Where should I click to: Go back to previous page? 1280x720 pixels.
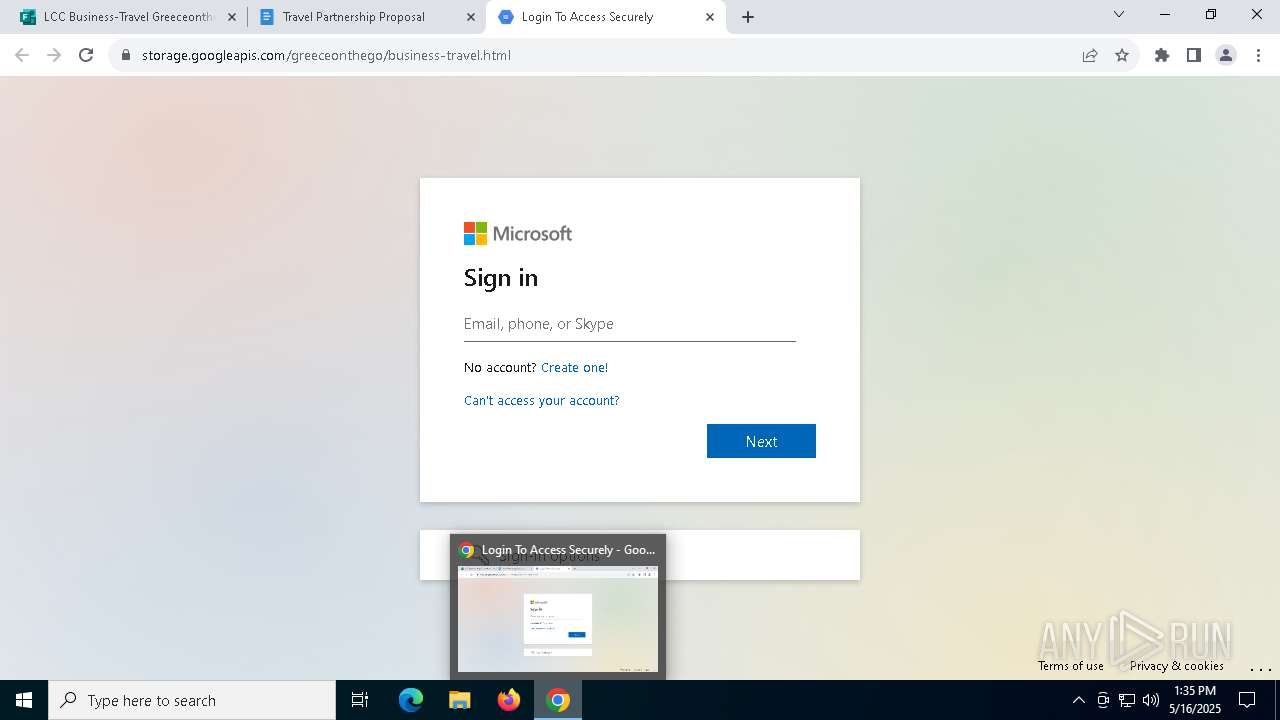click(22, 55)
